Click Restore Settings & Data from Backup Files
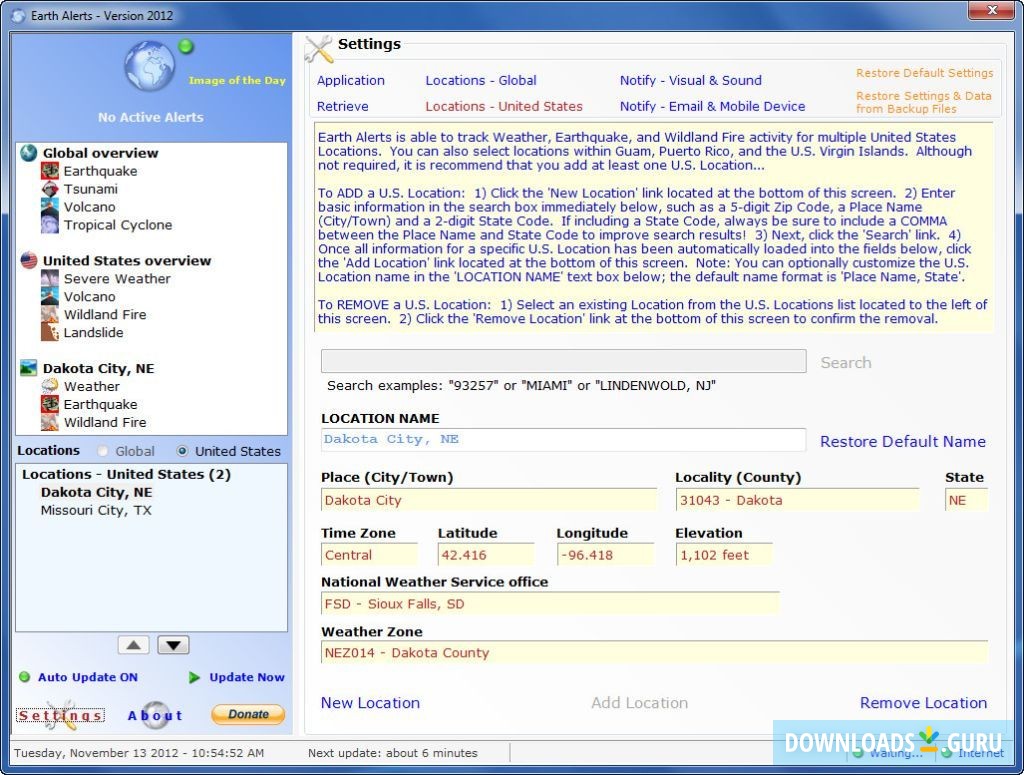This screenshot has height=775, width=1024. point(923,103)
